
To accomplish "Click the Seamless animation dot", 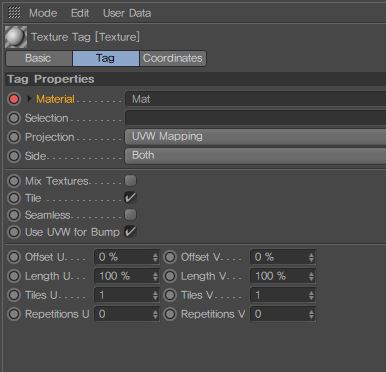I will click(x=14, y=215).
